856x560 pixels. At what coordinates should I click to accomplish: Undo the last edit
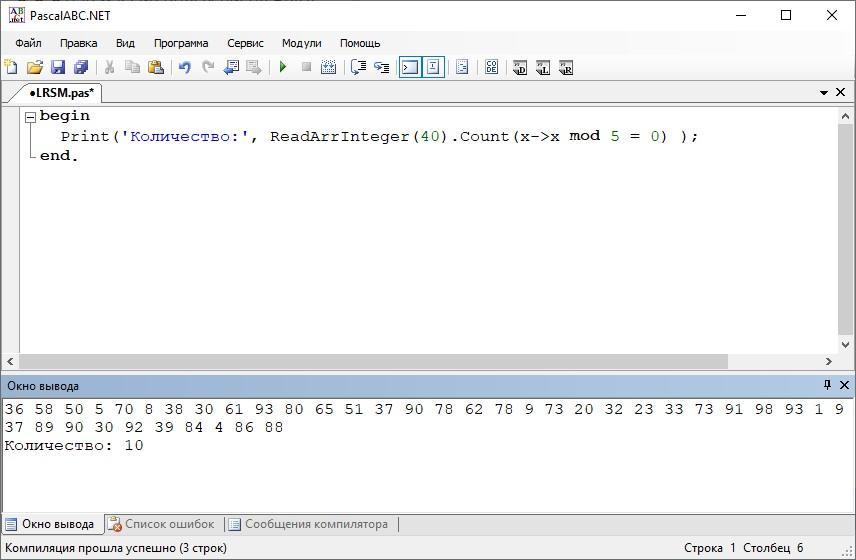185,67
